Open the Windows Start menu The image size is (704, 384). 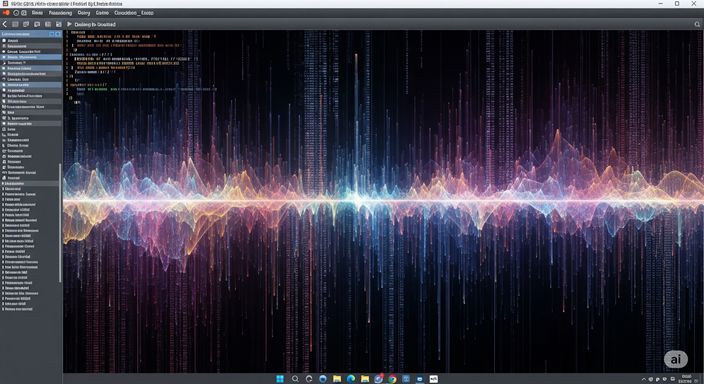(x=280, y=379)
